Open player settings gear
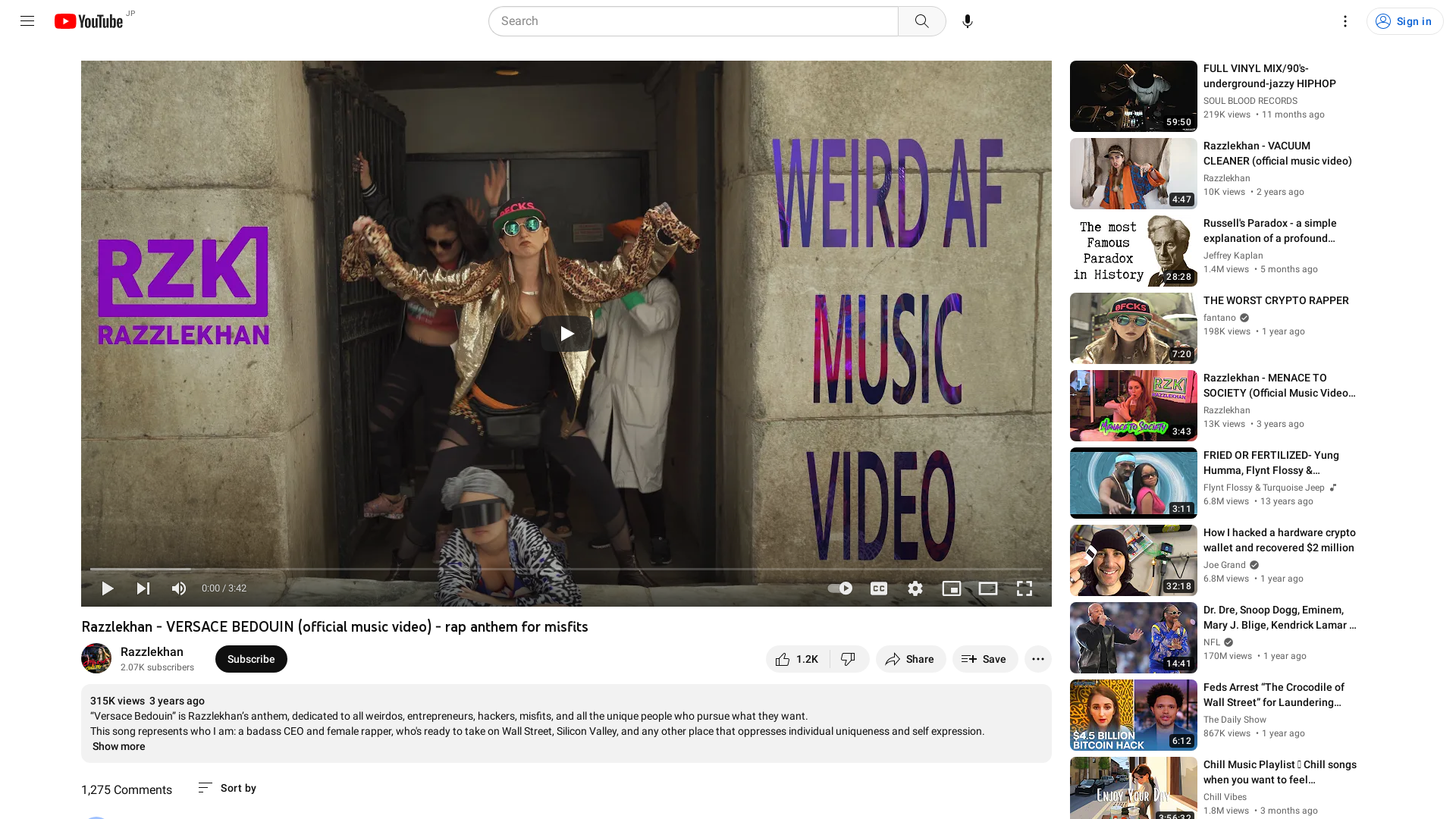The image size is (1456, 819). click(915, 588)
